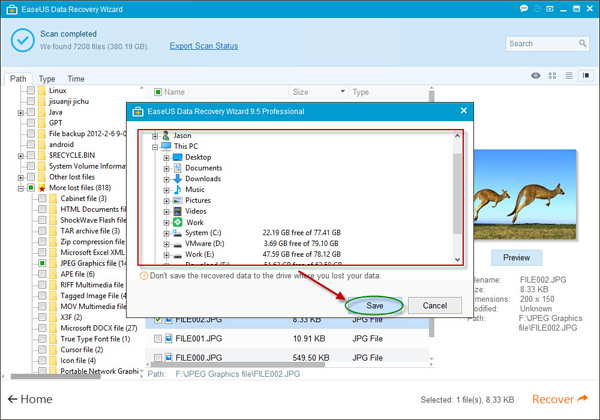Click the search magnifier icon
The image size is (600, 420).
(x=582, y=43)
